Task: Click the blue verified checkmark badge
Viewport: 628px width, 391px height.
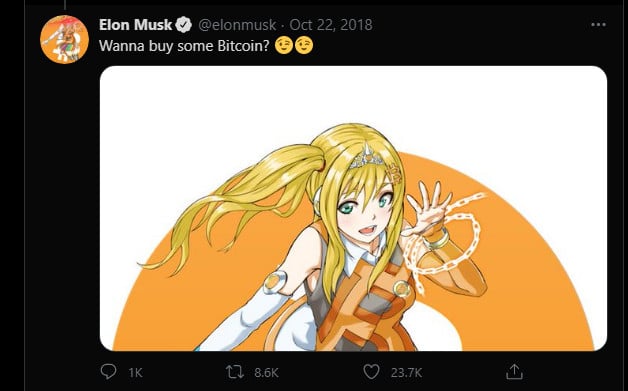Action: tap(184, 25)
